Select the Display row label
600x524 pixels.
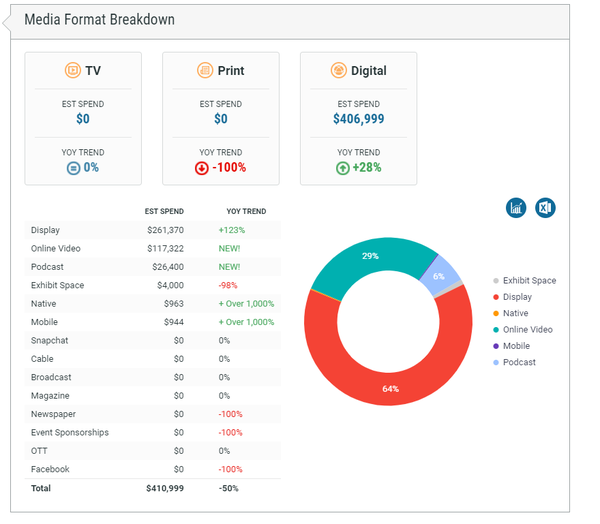(45, 230)
